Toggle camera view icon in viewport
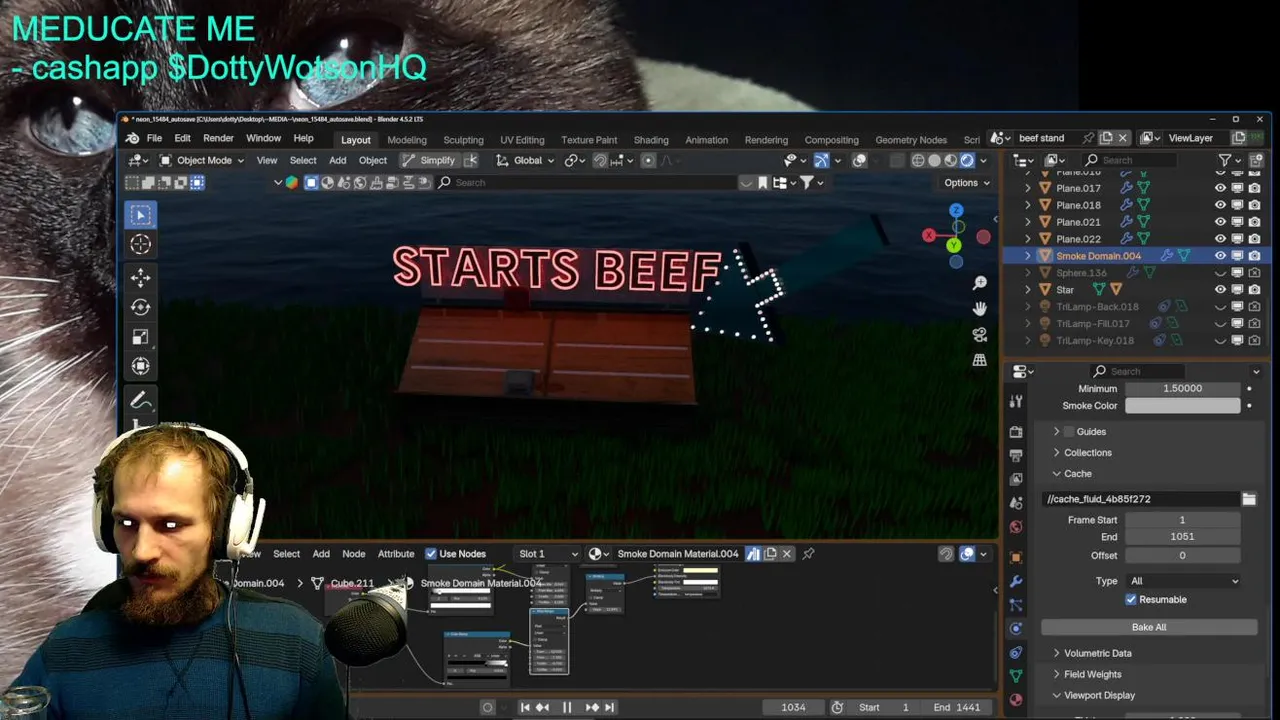Viewport: 1280px width, 720px height. pyautogui.click(x=980, y=335)
